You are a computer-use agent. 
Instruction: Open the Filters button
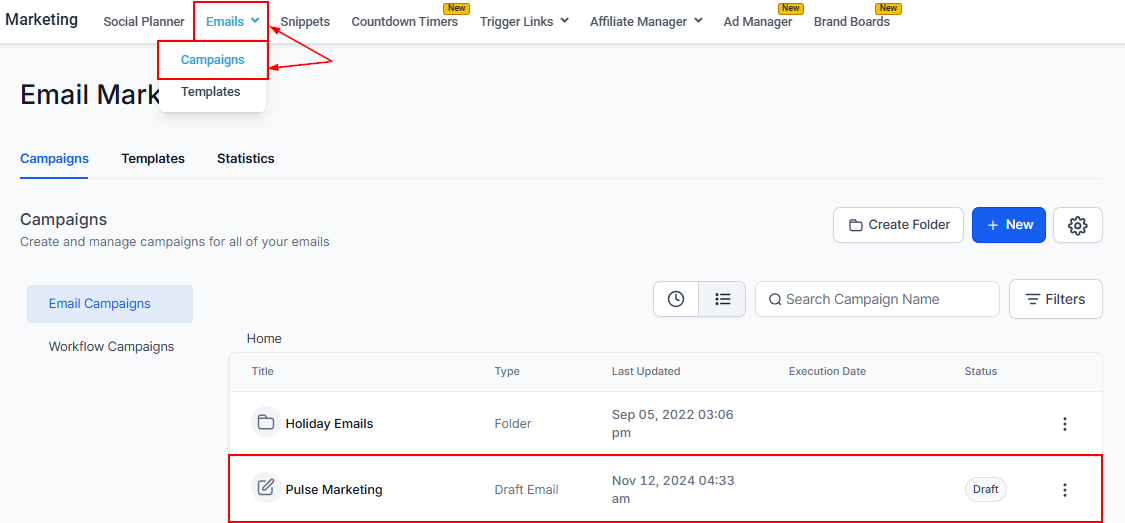tap(1055, 299)
